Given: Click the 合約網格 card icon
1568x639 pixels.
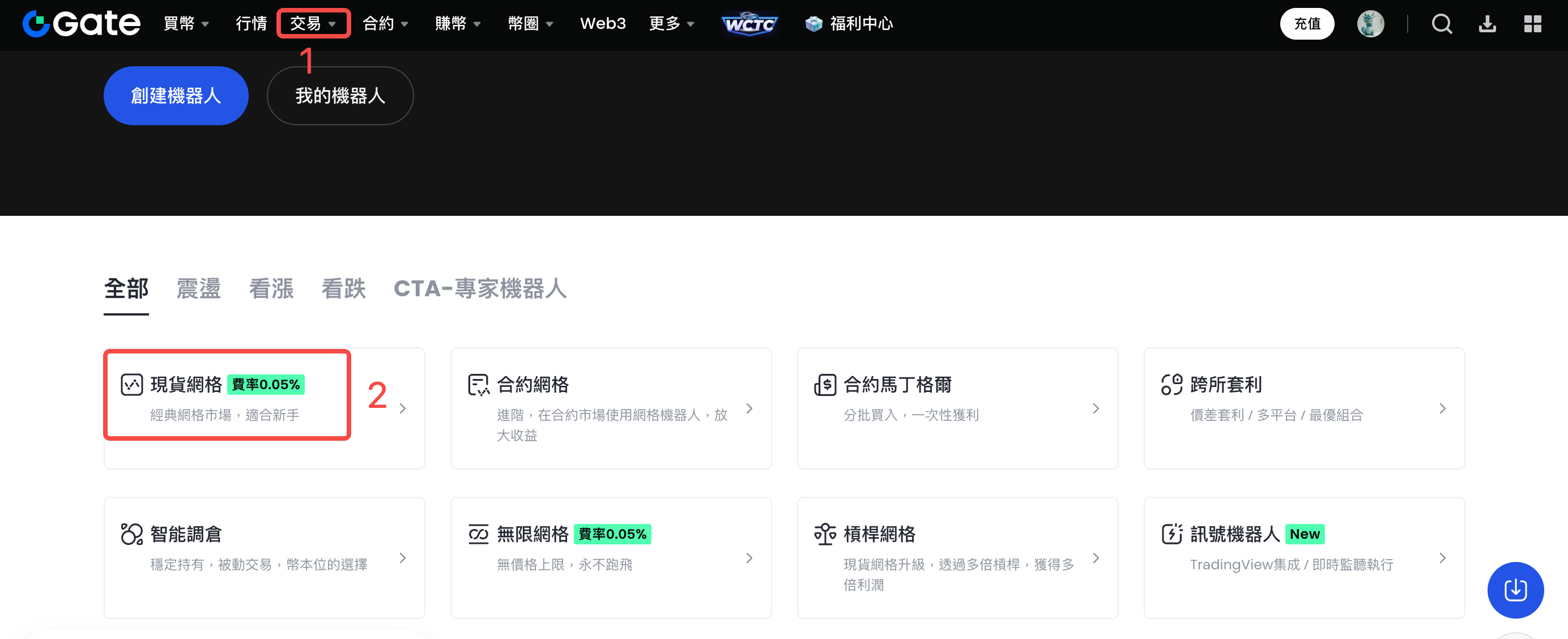Looking at the screenshot, I should 479,385.
